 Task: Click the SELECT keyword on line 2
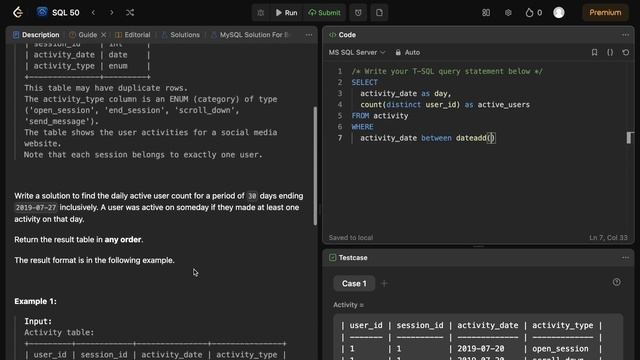click(x=364, y=82)
